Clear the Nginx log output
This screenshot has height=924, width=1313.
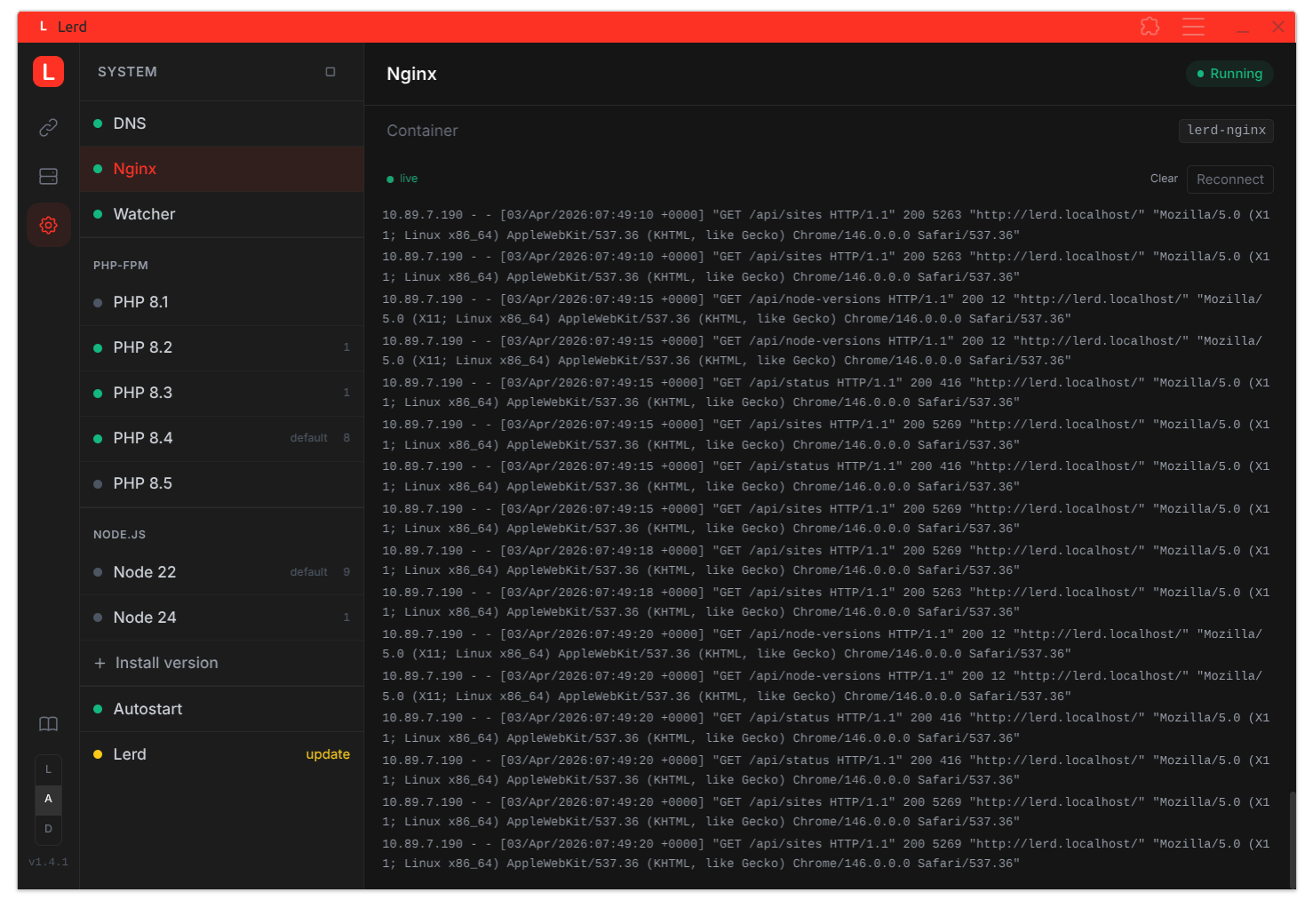[1164, 179]
